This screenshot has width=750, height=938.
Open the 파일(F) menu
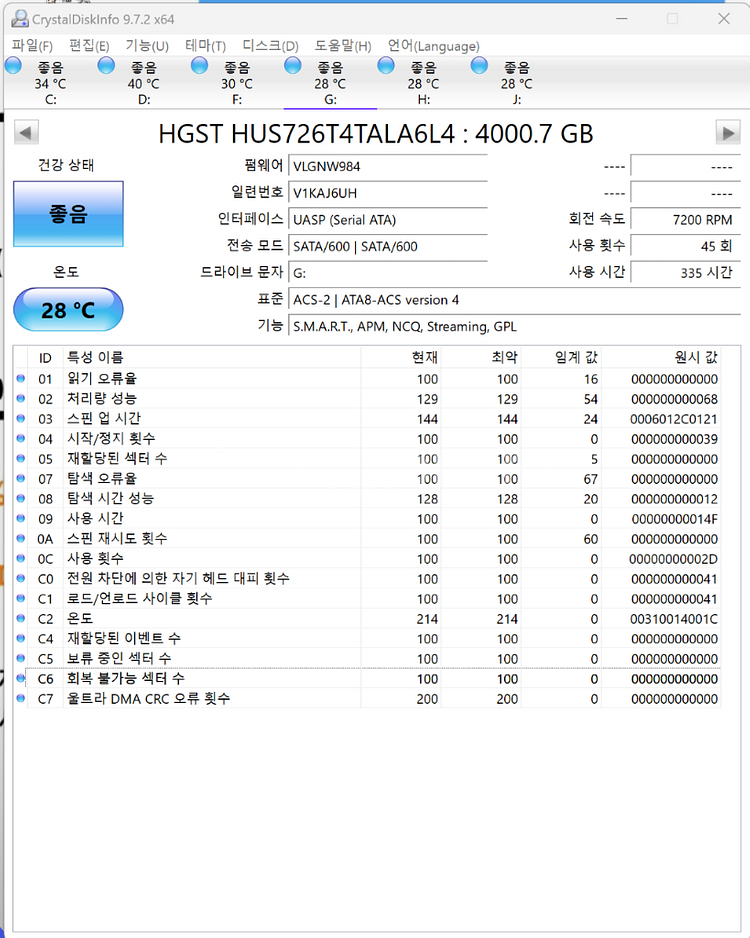[32, 46]
